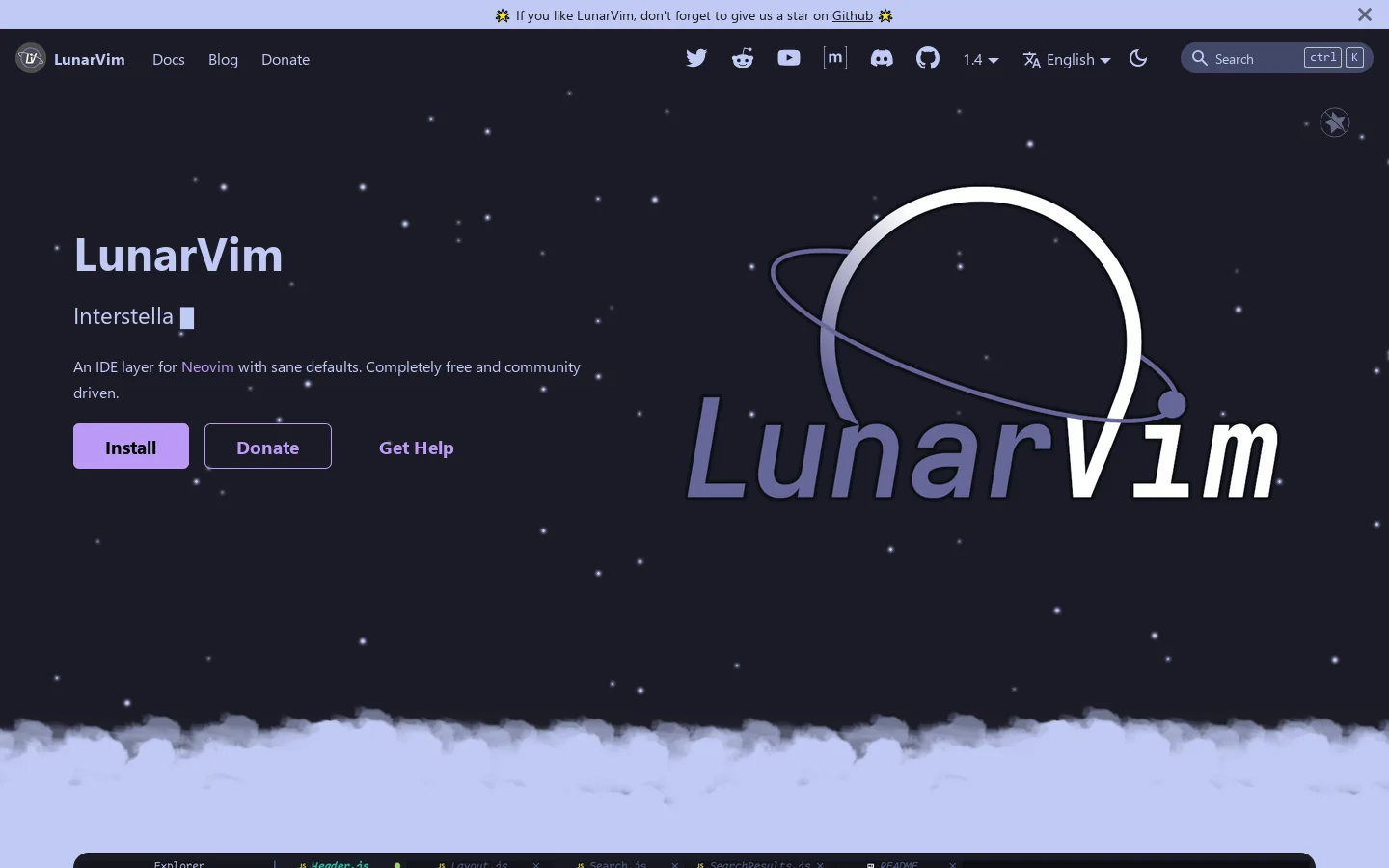The width and height of the screenshot is (1389, 868).
Task: Focus the Search input field
Action: click(1277, 58)
